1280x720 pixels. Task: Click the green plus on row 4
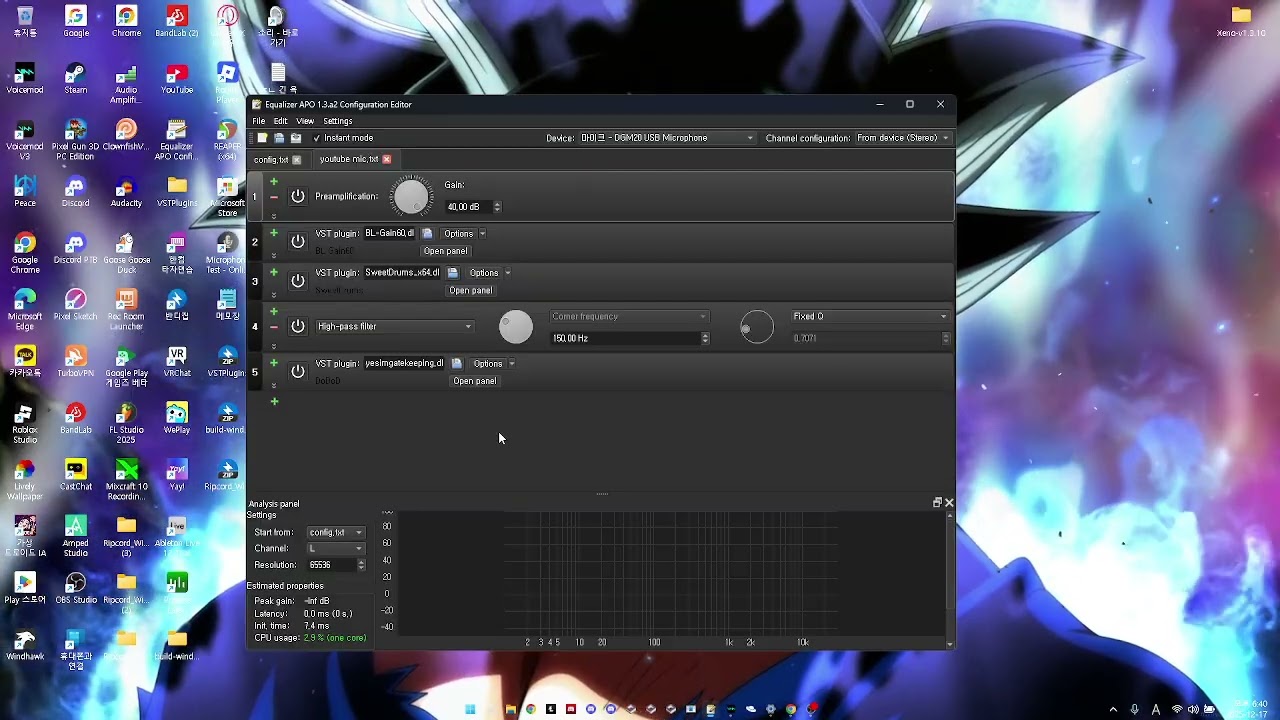pos(274,312)
